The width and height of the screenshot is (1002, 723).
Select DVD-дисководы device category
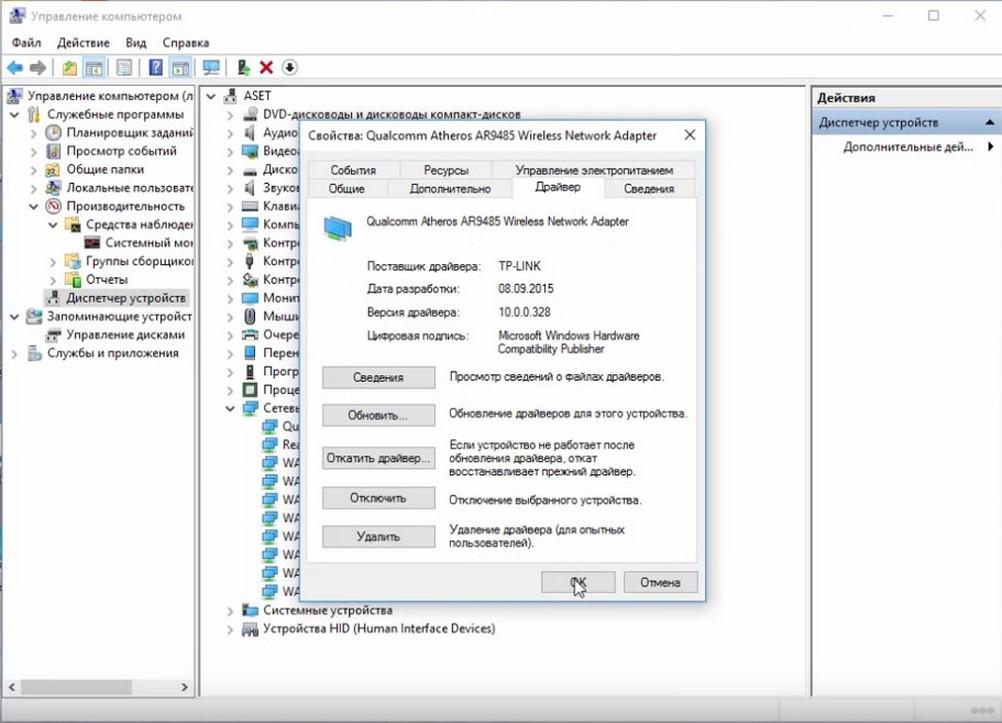[x=392, y=114]
